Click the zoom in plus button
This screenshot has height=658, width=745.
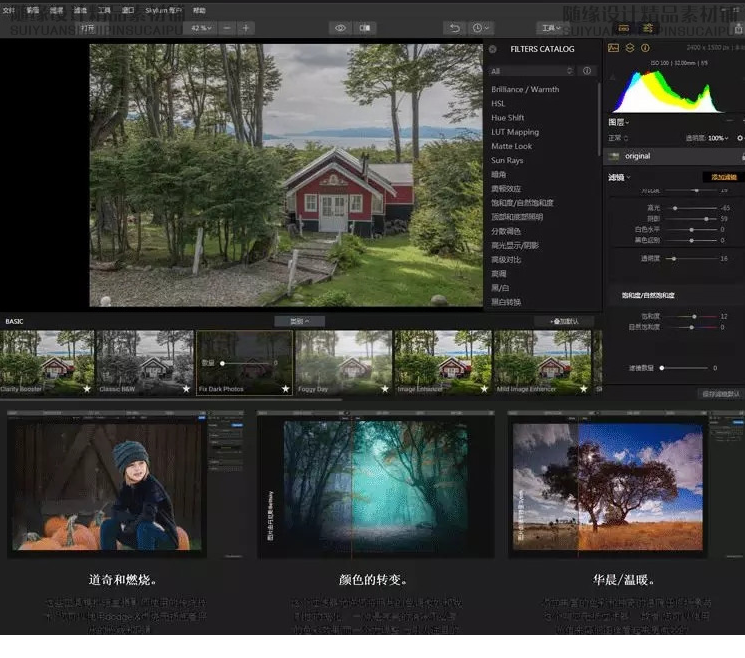(x=246, y=28)
